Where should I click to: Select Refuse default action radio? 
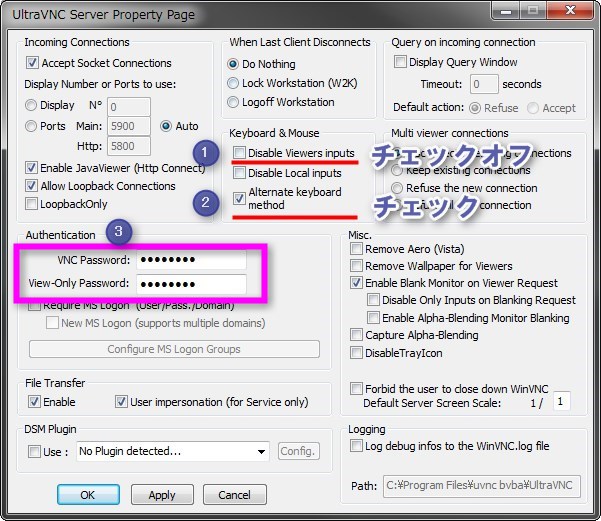pyautogui.click(x=475, y=108)
